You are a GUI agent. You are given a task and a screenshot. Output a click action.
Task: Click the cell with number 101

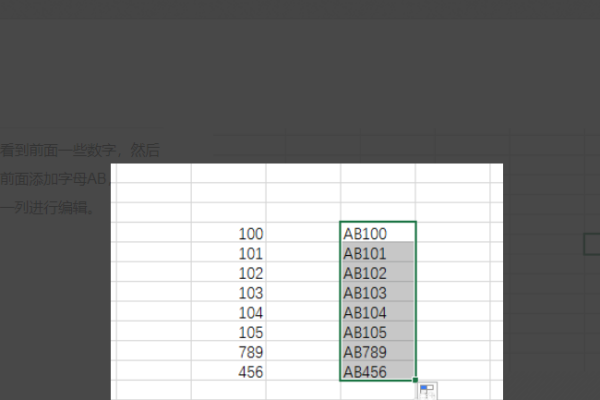pyautogui.click(x=228, y=252)
